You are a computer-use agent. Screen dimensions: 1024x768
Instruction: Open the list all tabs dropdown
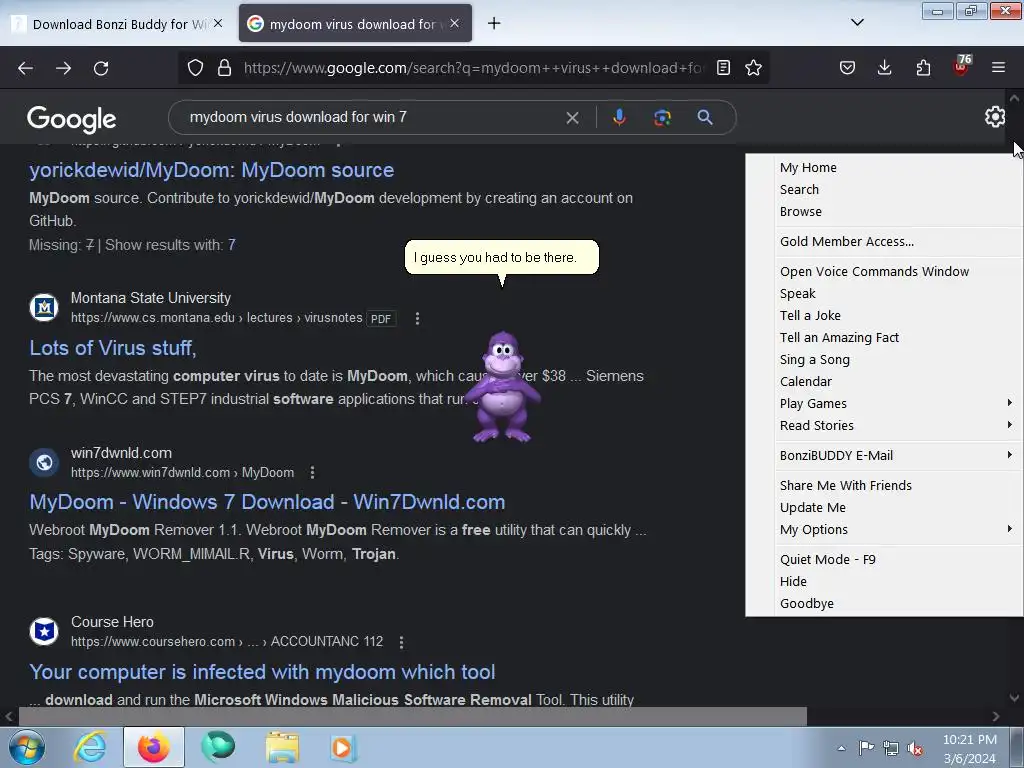(x=857, y=23)
